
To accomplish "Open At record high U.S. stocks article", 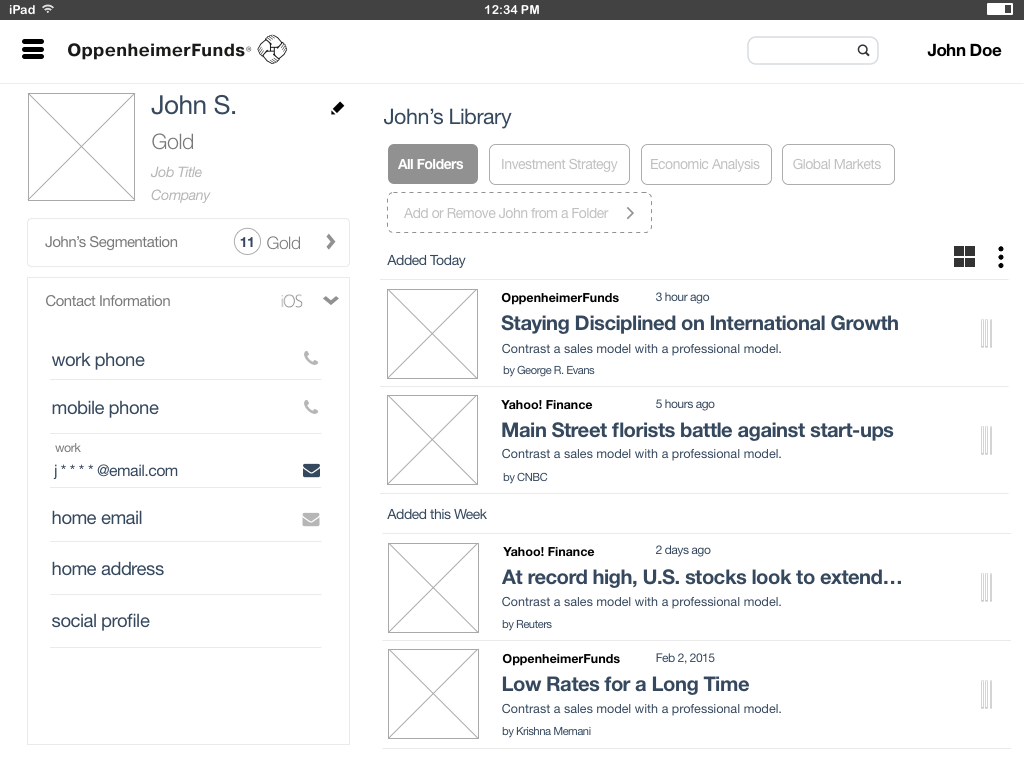I will (701, 578).
